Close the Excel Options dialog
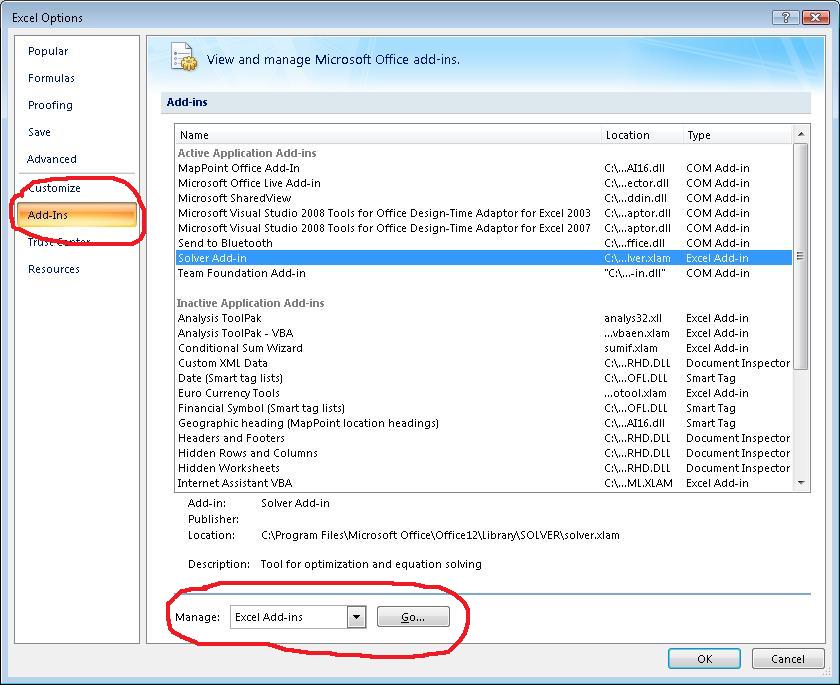Screen dimensions: 840x685 point(815,18)
